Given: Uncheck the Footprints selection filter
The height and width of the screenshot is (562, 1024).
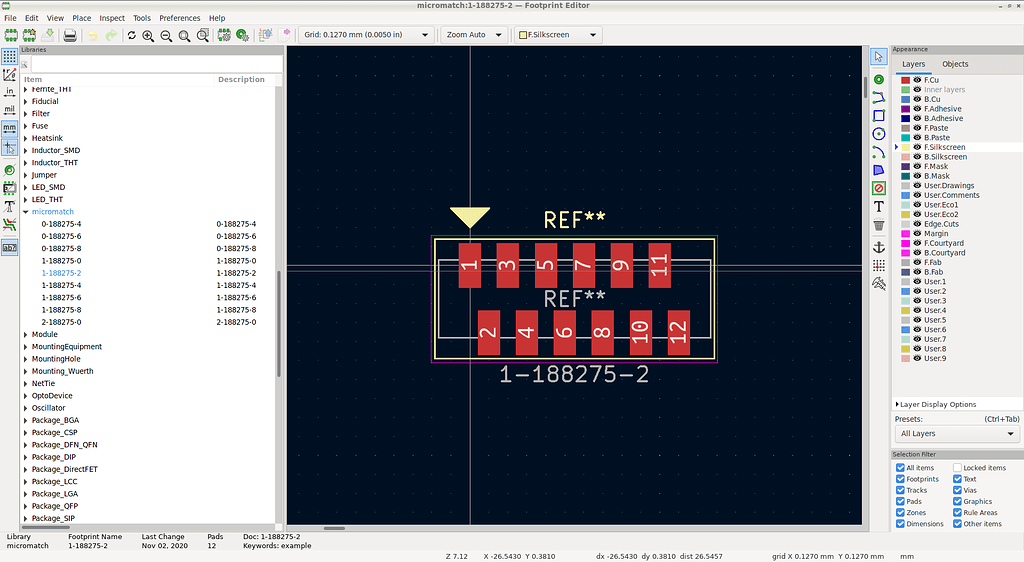Looking at the screenshot, I should point(900,480).
